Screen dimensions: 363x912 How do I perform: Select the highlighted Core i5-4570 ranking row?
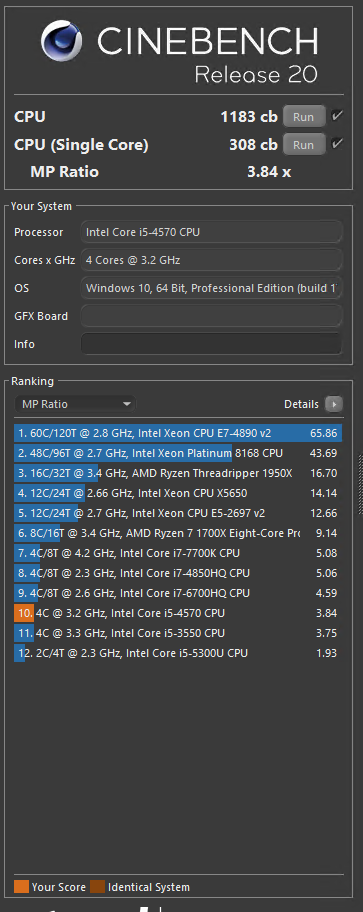point(178,613)
